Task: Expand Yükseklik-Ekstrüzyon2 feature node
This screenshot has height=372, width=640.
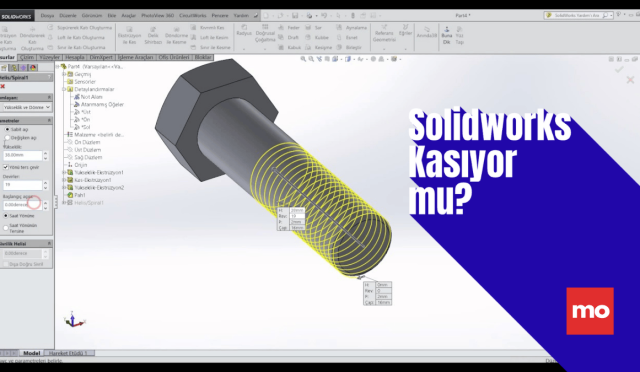Action: coord(64,188)
